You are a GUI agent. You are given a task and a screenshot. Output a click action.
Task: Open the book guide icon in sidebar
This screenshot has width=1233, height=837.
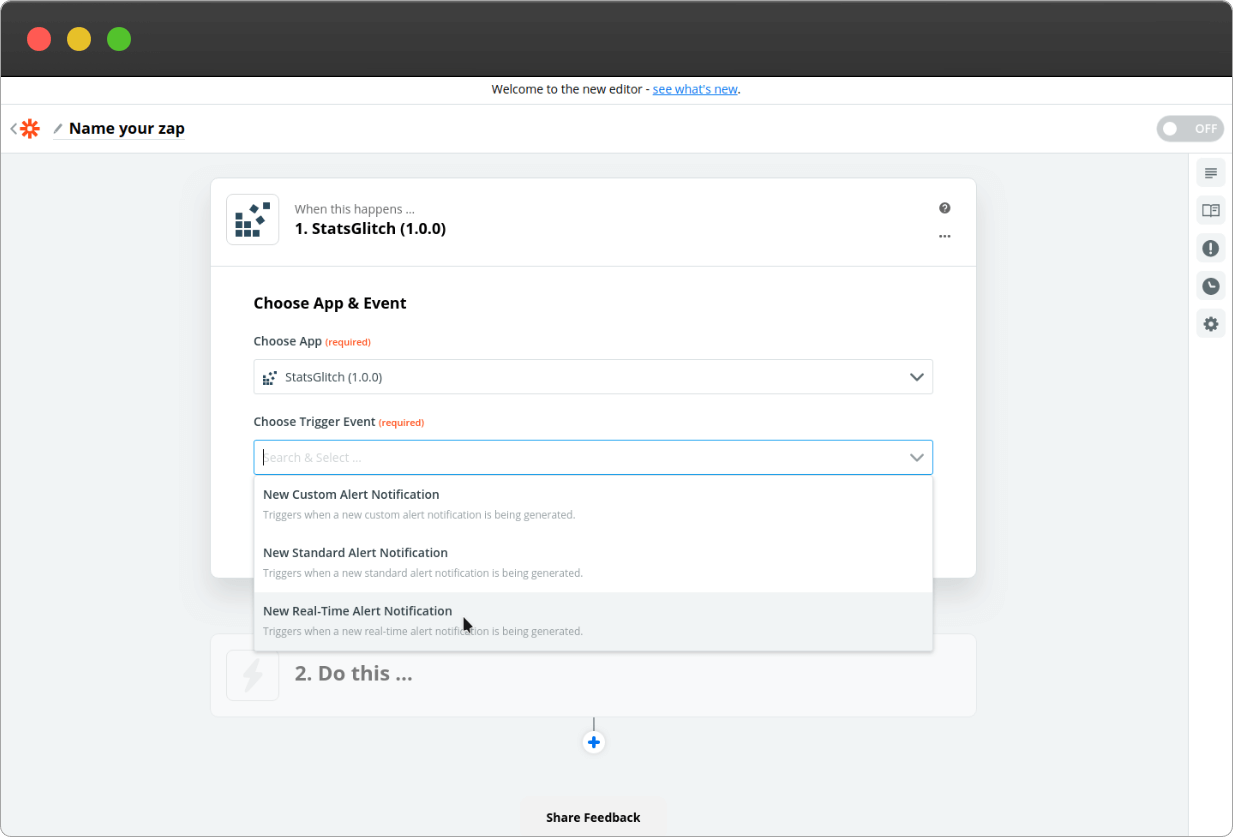click(1211, 210)
